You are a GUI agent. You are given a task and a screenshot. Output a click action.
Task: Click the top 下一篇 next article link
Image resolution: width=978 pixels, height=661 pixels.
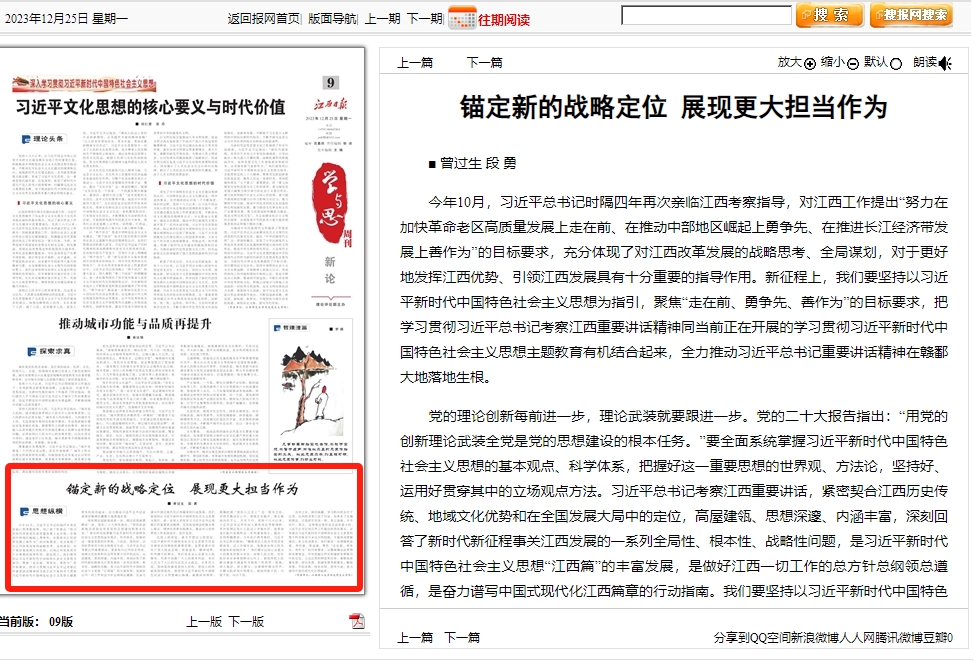pyautogui.click(x=485, y=62)
